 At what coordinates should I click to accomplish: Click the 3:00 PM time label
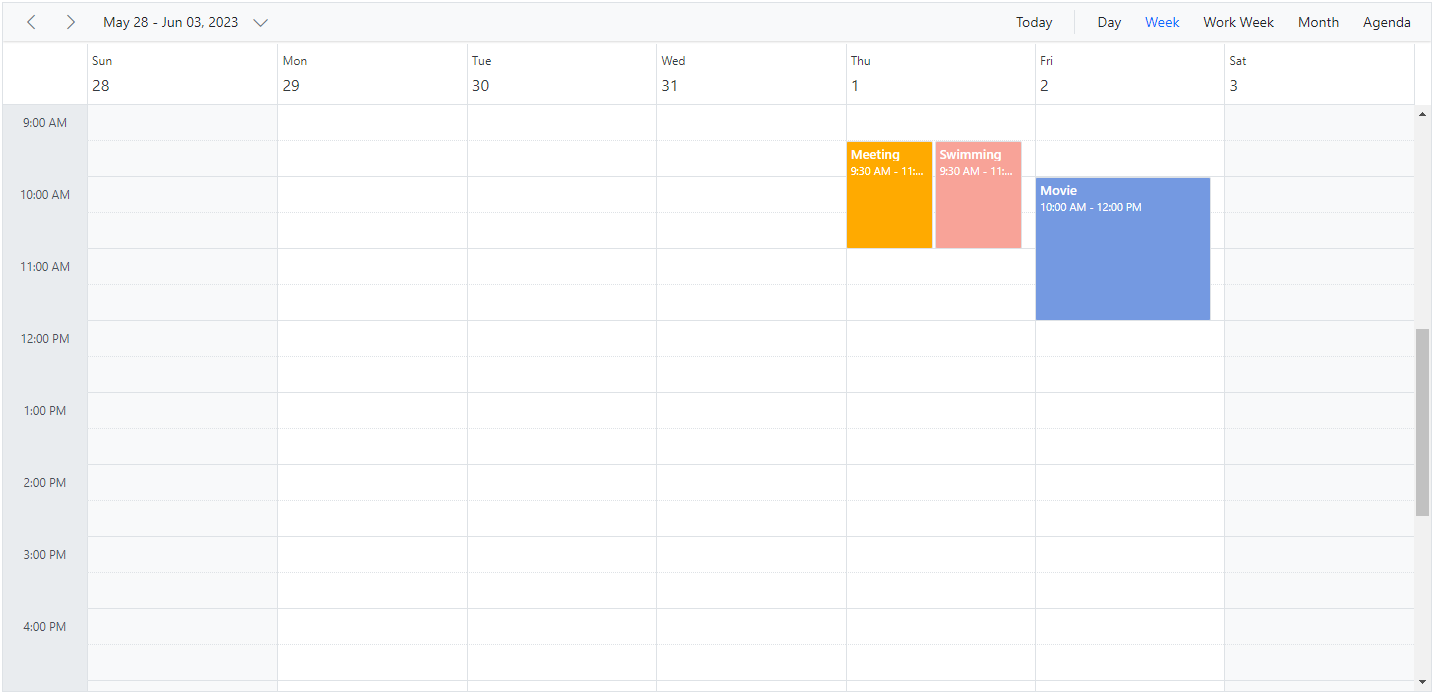point(45,555)
